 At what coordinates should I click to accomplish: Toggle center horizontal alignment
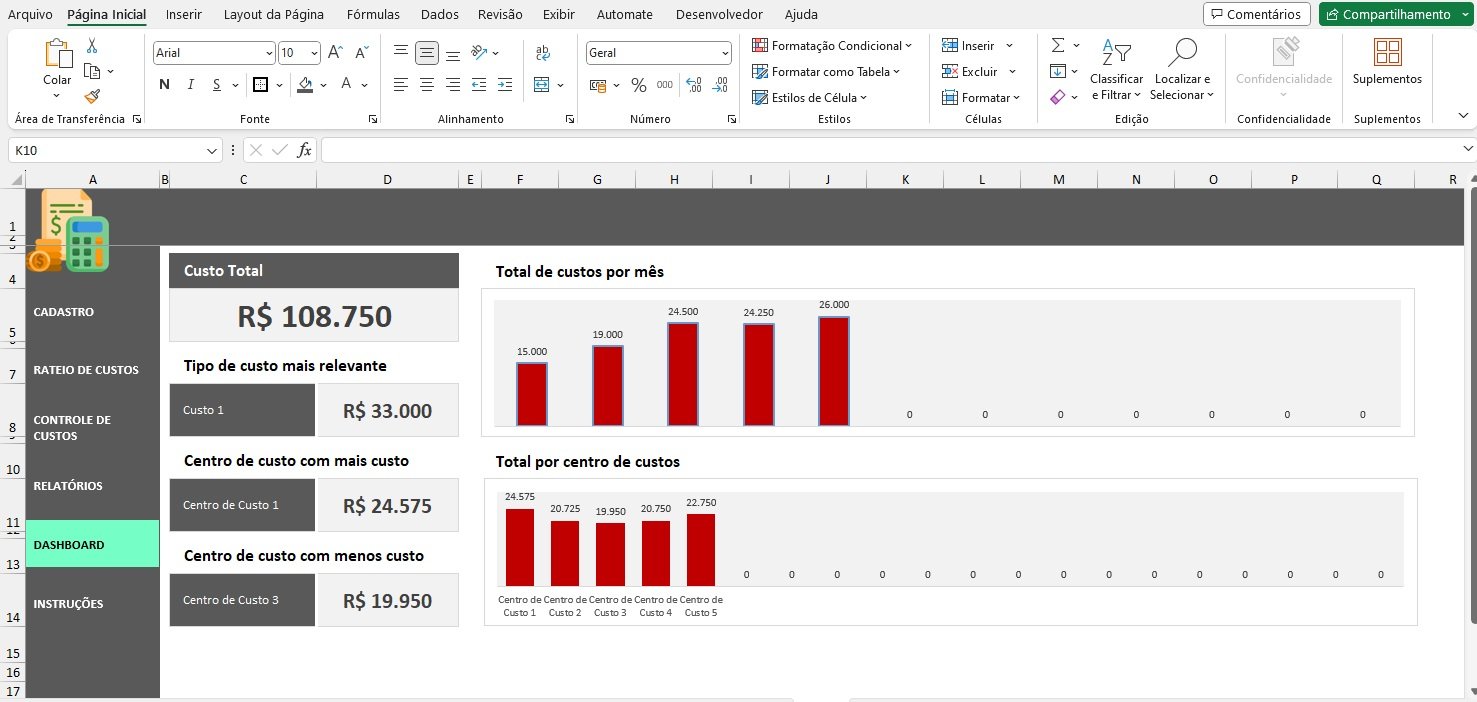pyautogui.click(x=427, y=85)
